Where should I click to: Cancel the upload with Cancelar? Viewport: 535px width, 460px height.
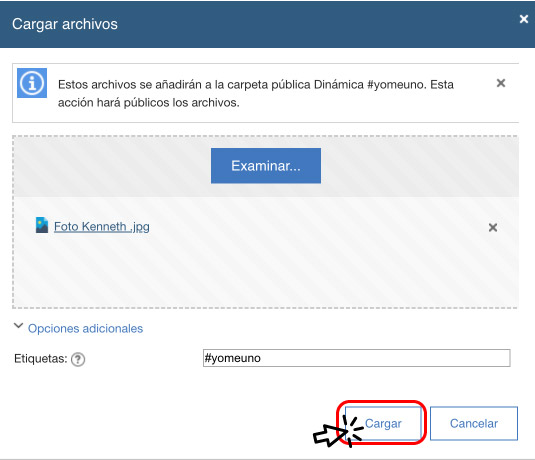[474, 423]
